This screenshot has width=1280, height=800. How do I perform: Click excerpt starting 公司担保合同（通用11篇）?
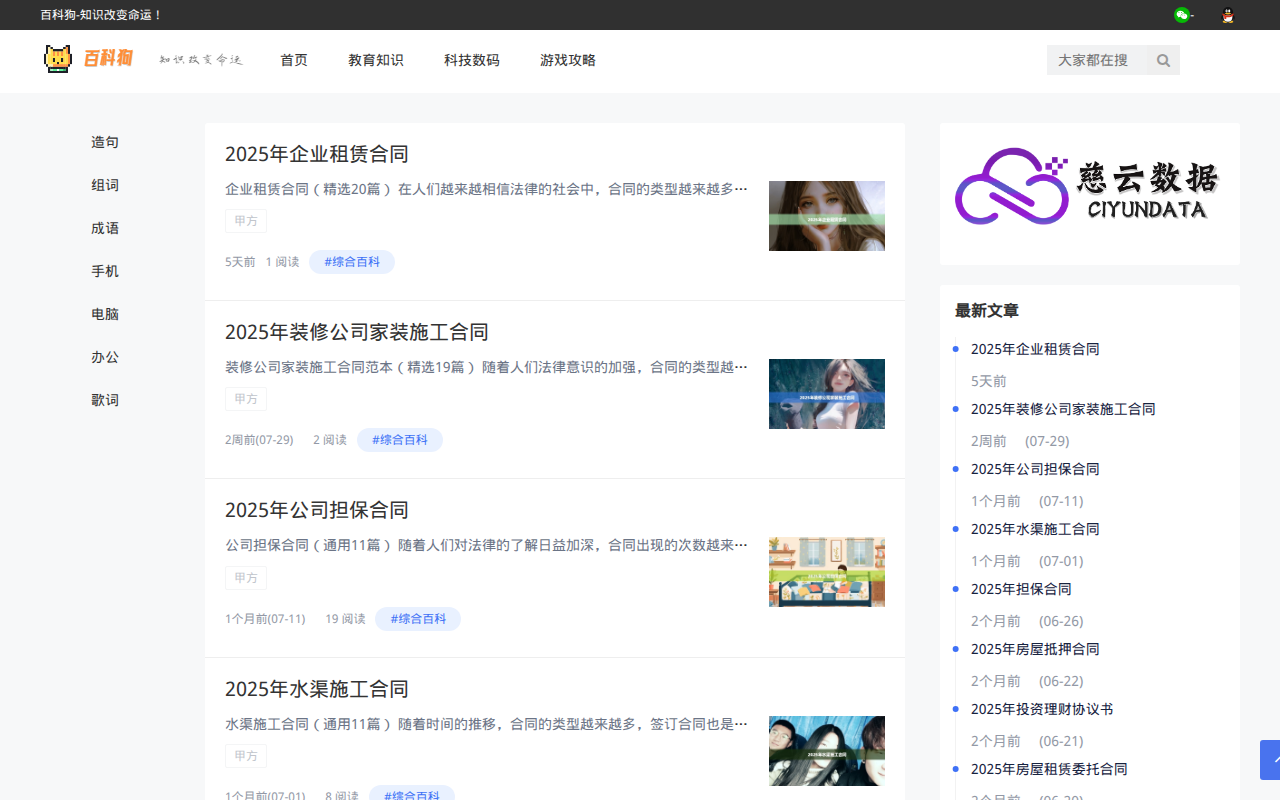tap(487, 545)
